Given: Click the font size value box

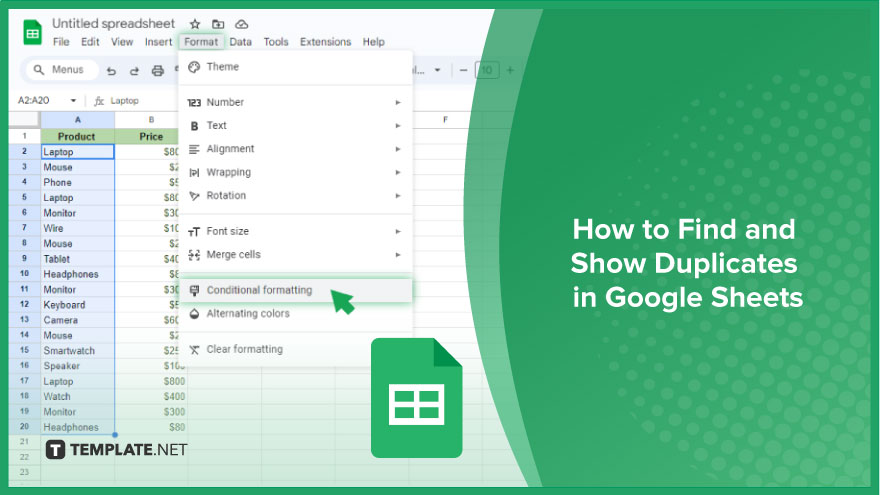Looking at the screenshot, I should coord(487,70).
